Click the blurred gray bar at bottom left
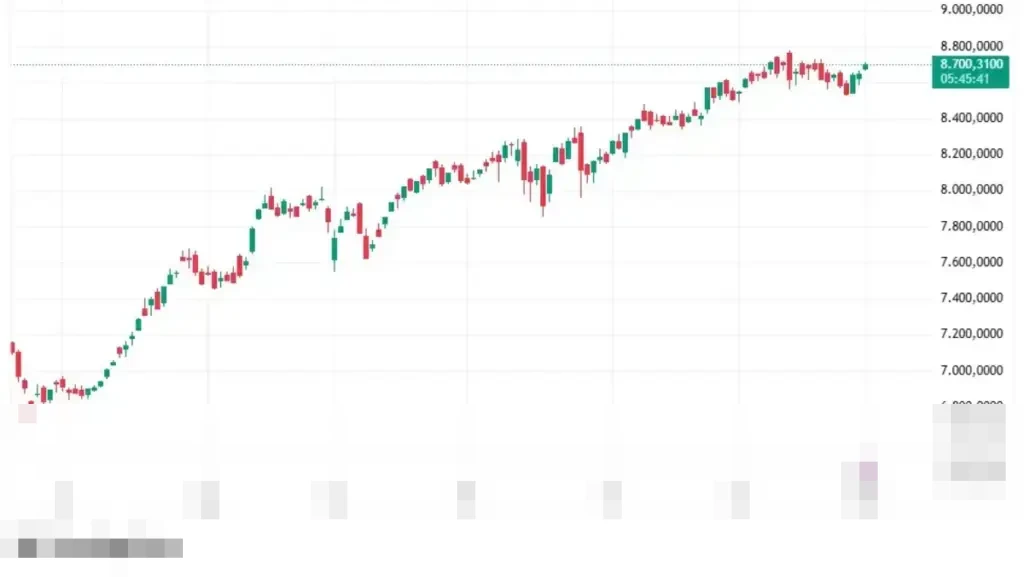1024x577 pixels. [100, 548]
